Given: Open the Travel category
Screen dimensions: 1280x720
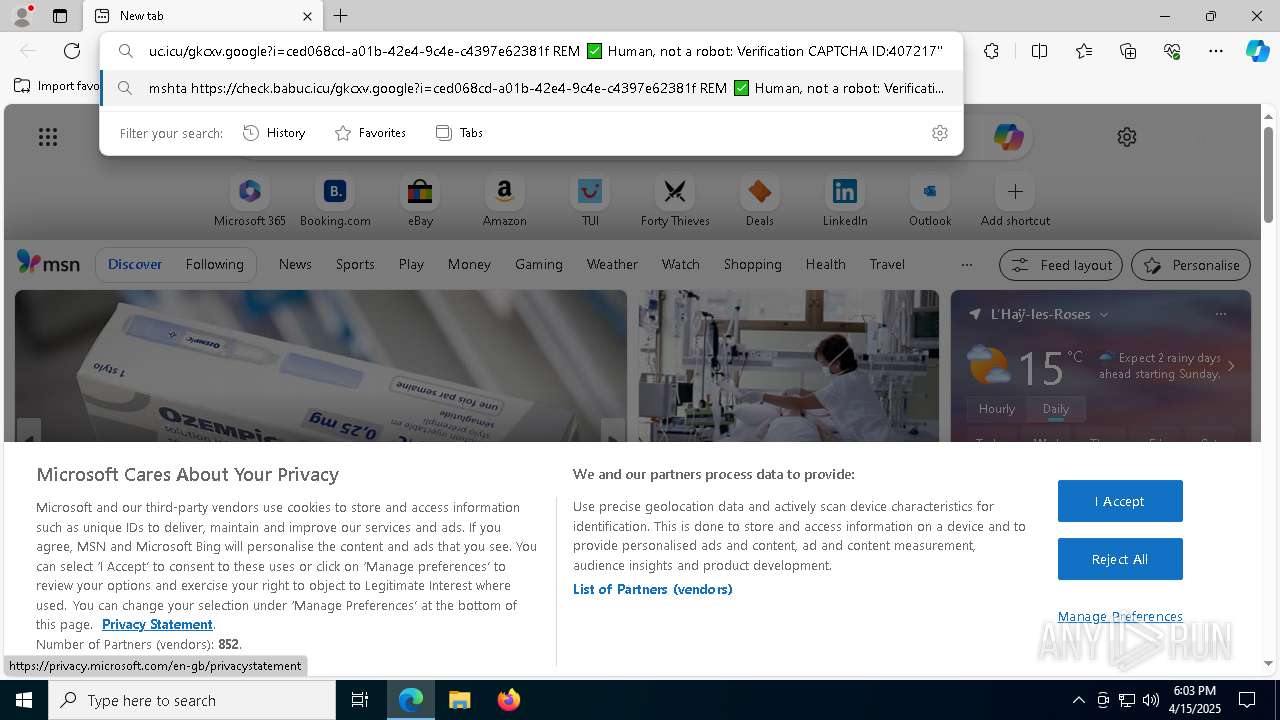Looking at the screenshot, I should click(887, 264).
